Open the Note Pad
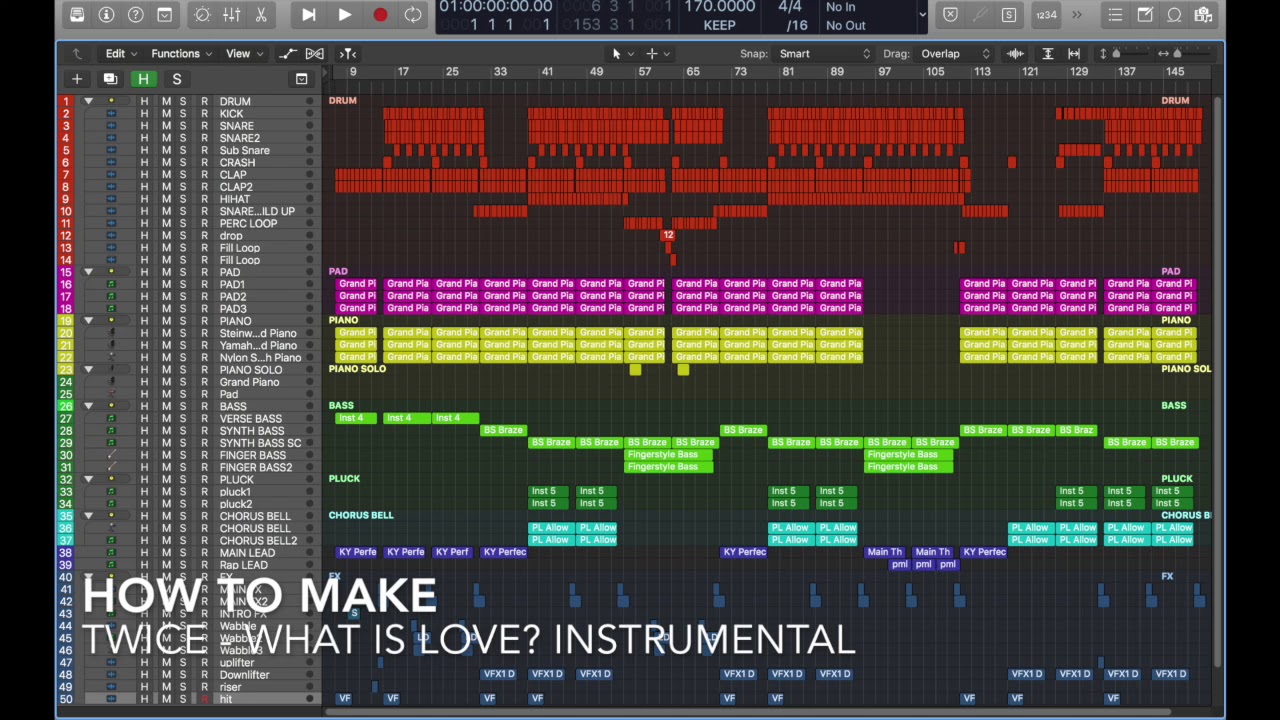This screenshot has width=1280, height=720. click(1145, 15)
